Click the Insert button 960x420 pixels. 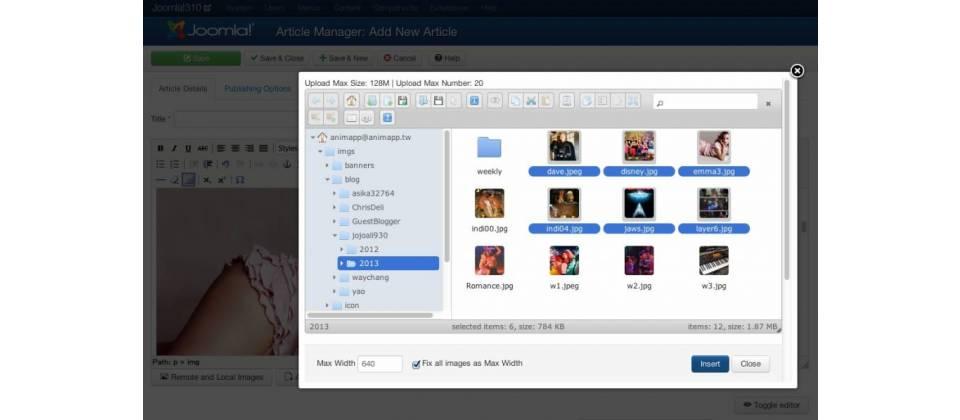(710, 364)
